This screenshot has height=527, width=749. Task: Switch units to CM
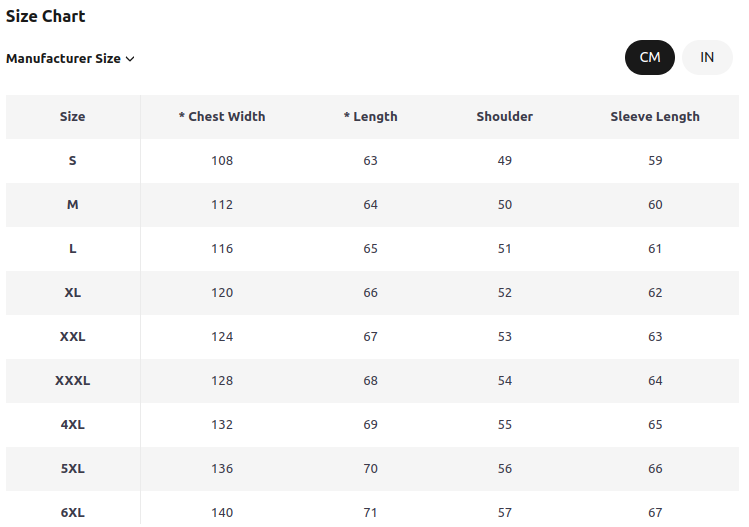(650, 57)
